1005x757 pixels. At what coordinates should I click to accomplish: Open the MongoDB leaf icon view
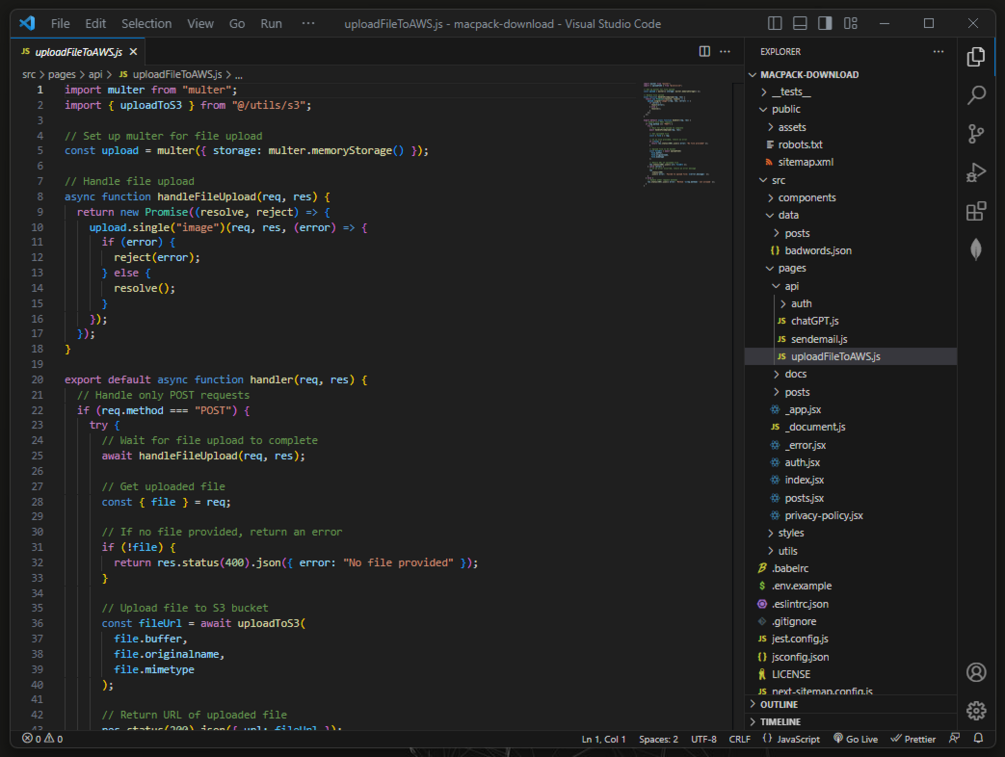pos(976,250)
